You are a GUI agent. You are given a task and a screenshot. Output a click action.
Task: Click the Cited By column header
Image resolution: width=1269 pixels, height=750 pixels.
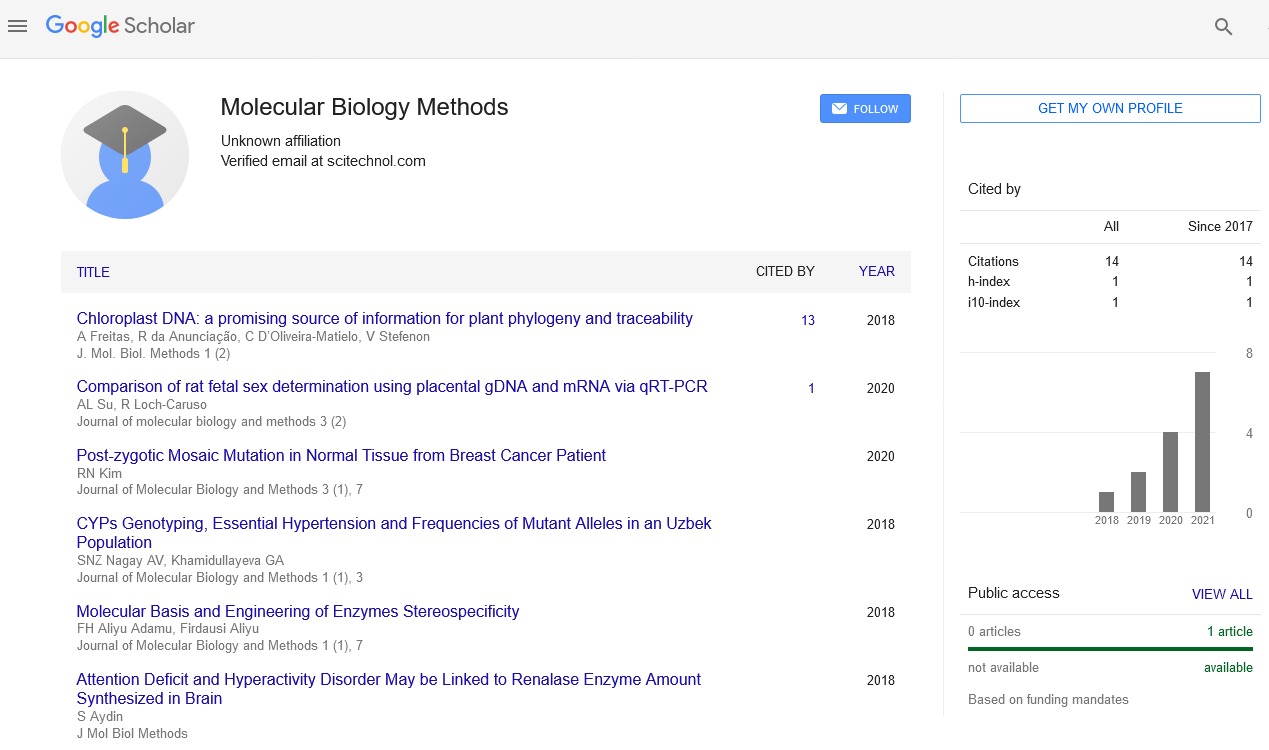pyautogui.click(x=785, y=271)
